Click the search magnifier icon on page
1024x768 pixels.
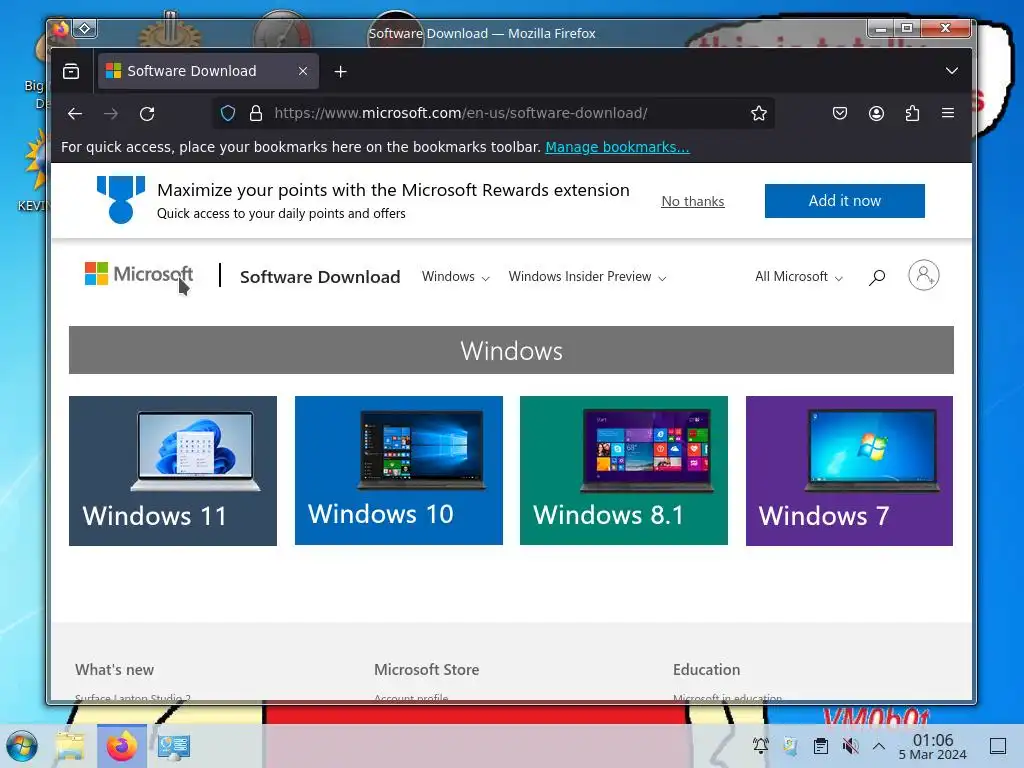click(876, 278)
